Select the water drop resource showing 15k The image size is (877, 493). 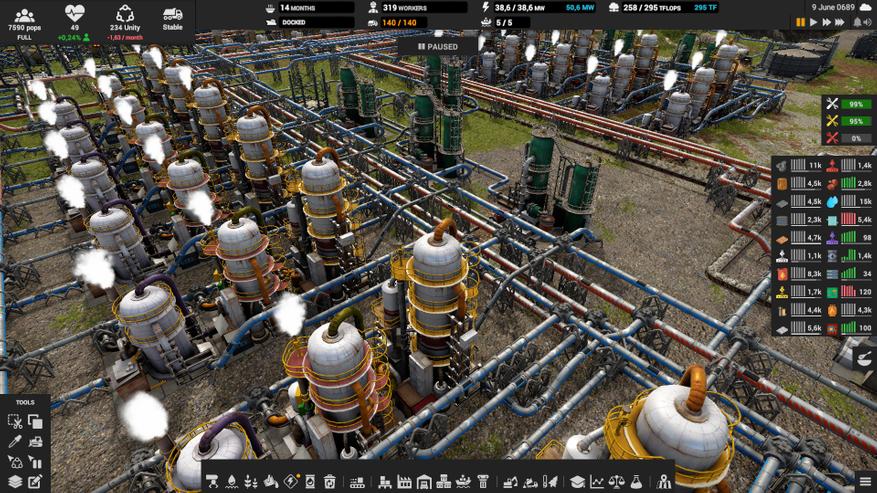(x=850, y=201)
